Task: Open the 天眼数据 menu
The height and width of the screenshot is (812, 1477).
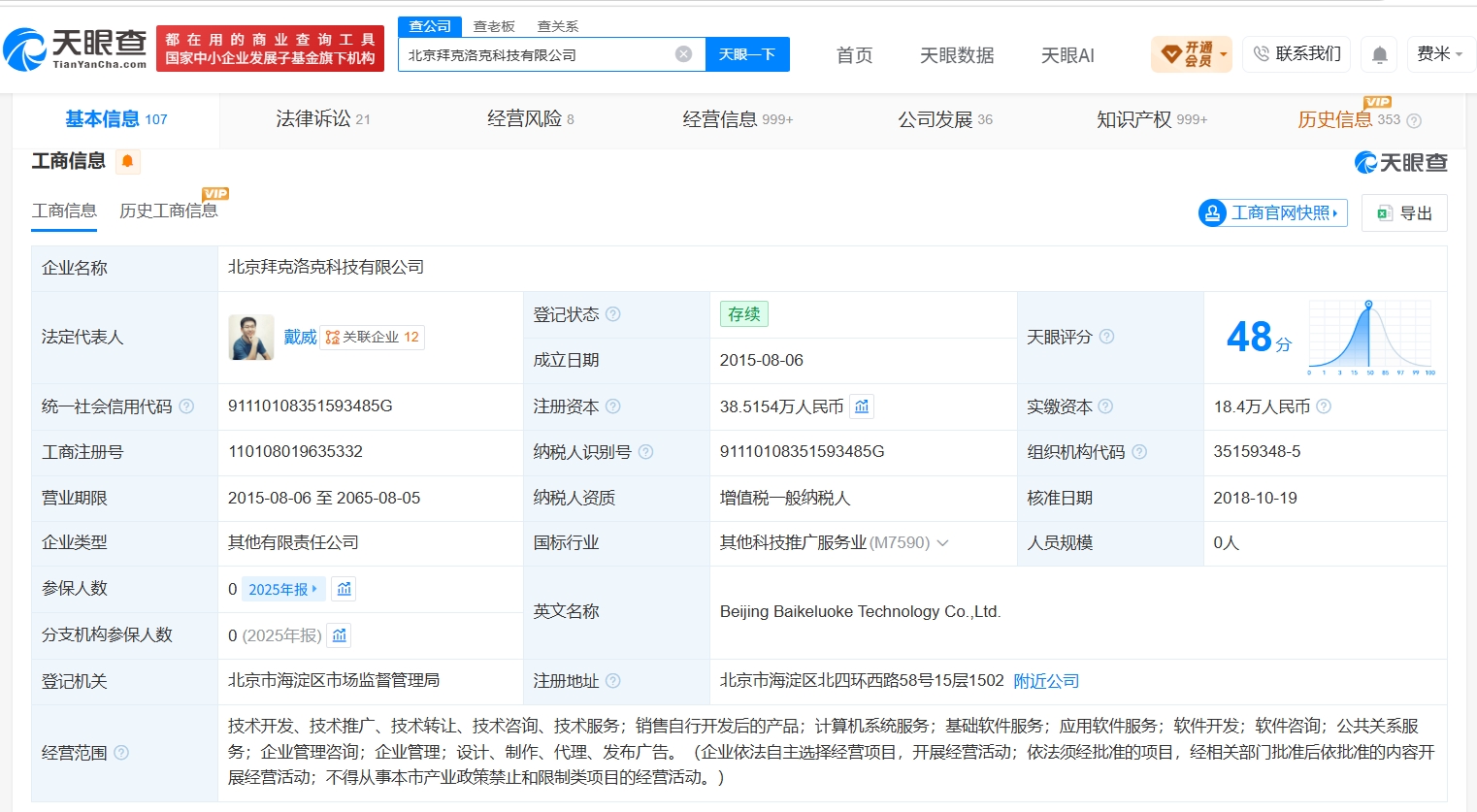Action: coord(957,55)
